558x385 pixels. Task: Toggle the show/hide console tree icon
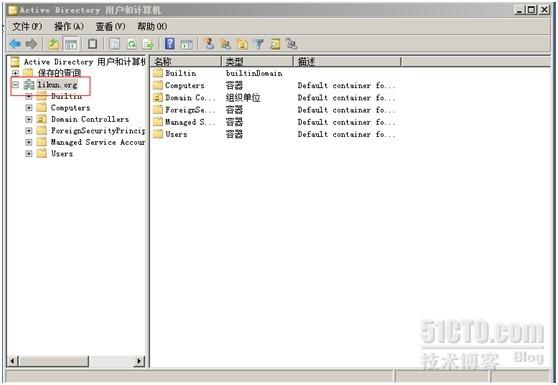pyautogui.click(x=71, y=44)
